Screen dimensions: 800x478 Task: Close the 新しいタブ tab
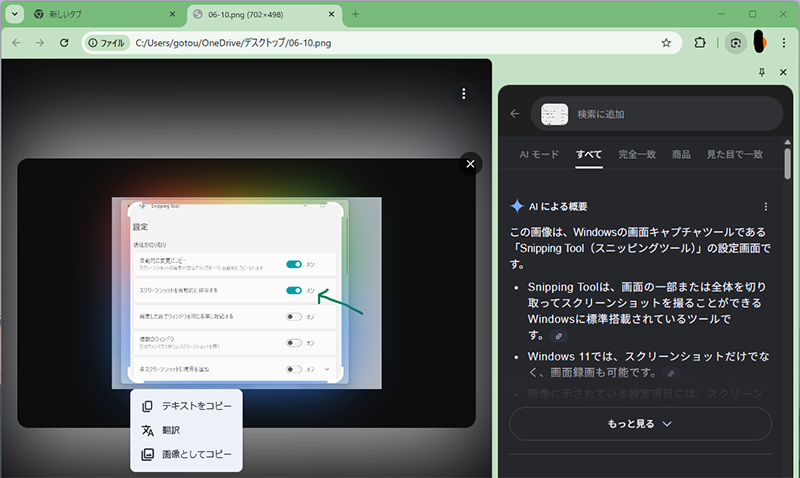click(x=172, y=14)
